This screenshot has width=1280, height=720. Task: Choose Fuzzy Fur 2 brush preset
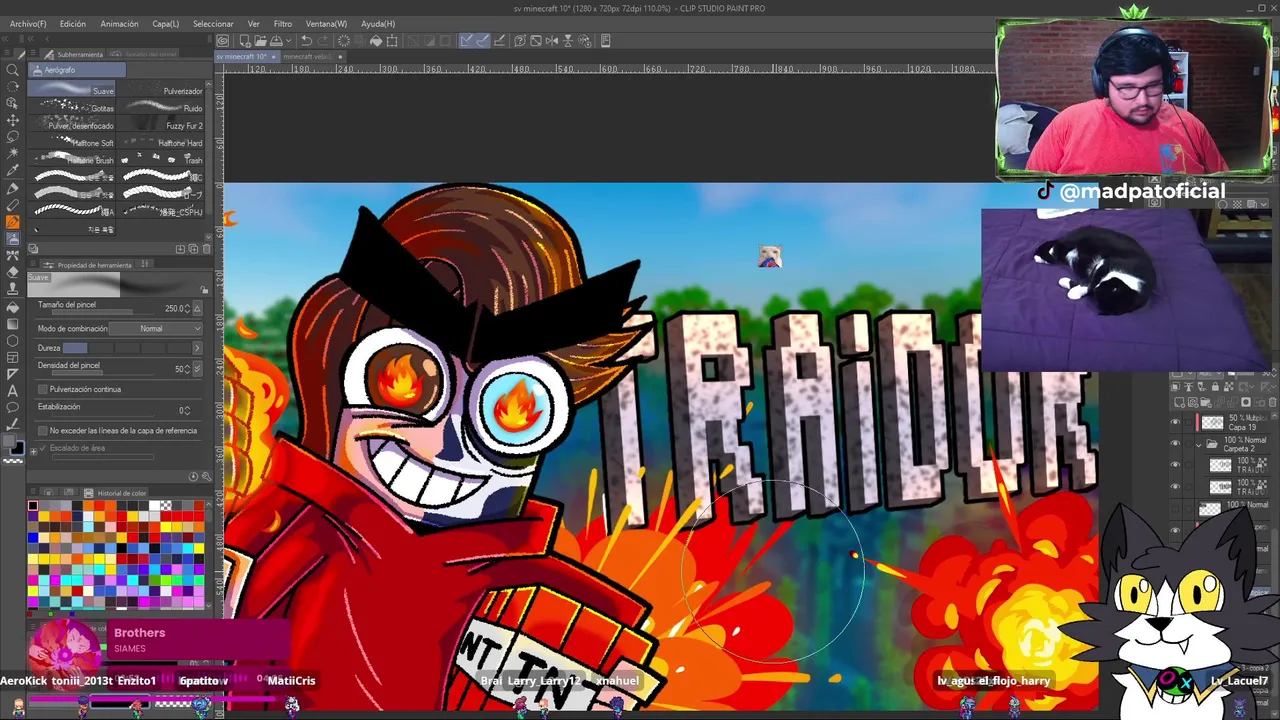pos(161,125)
